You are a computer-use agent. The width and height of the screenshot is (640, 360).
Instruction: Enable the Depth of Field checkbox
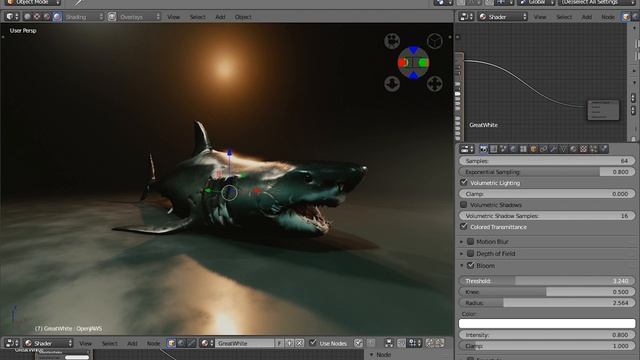470,253
